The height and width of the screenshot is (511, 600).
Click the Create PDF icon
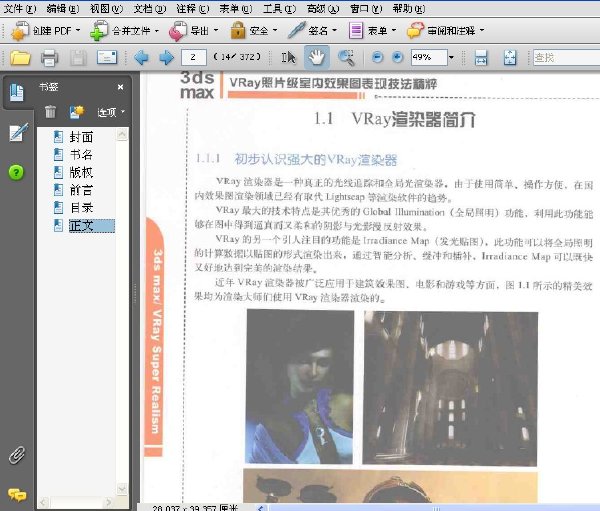pos(20,31)
